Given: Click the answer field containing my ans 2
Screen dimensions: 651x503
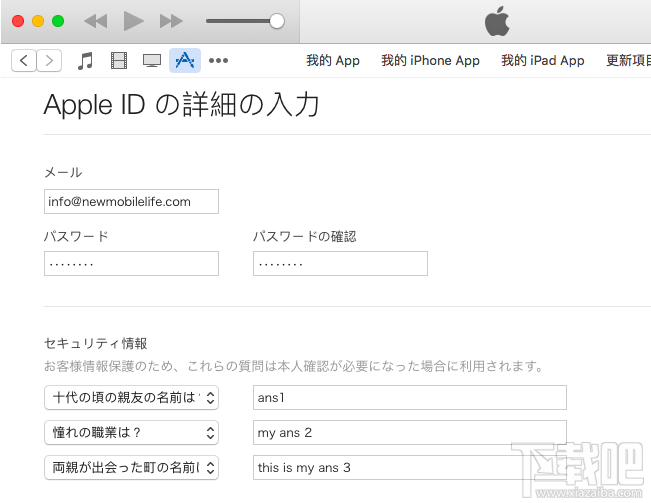Looking at the screenshot, I should [410, 432].
